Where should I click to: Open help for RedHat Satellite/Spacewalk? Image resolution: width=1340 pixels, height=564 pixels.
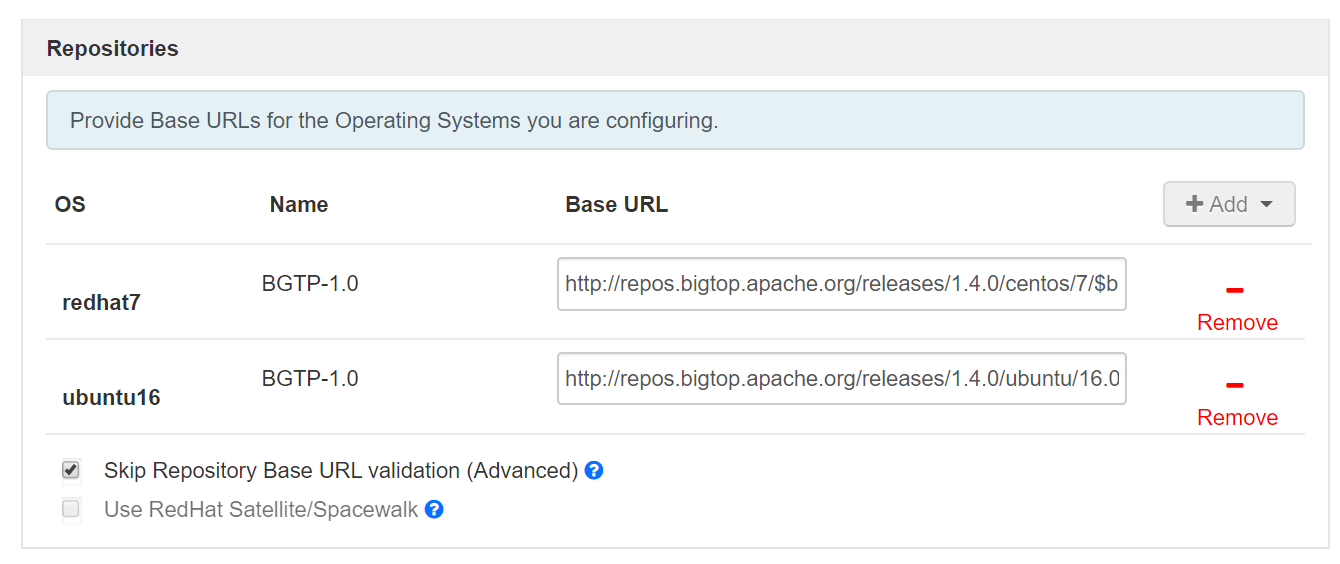pos(434,510)
